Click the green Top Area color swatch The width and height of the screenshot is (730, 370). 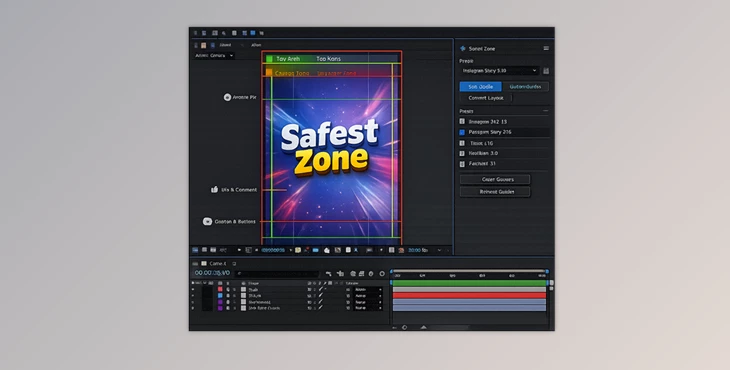269,59
